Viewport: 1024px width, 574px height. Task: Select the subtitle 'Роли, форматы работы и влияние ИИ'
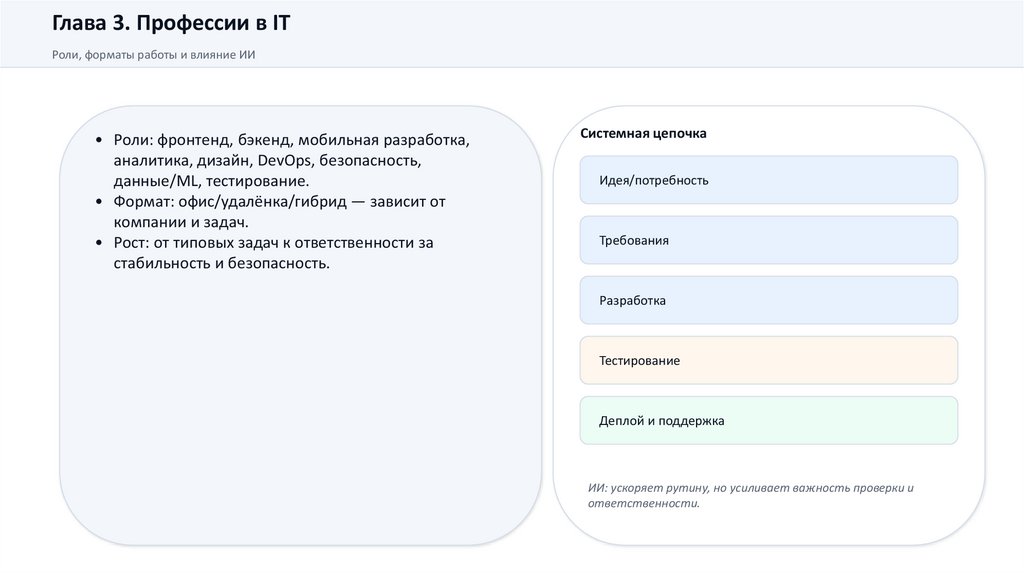pyautogui.click(x=154, y=55)
